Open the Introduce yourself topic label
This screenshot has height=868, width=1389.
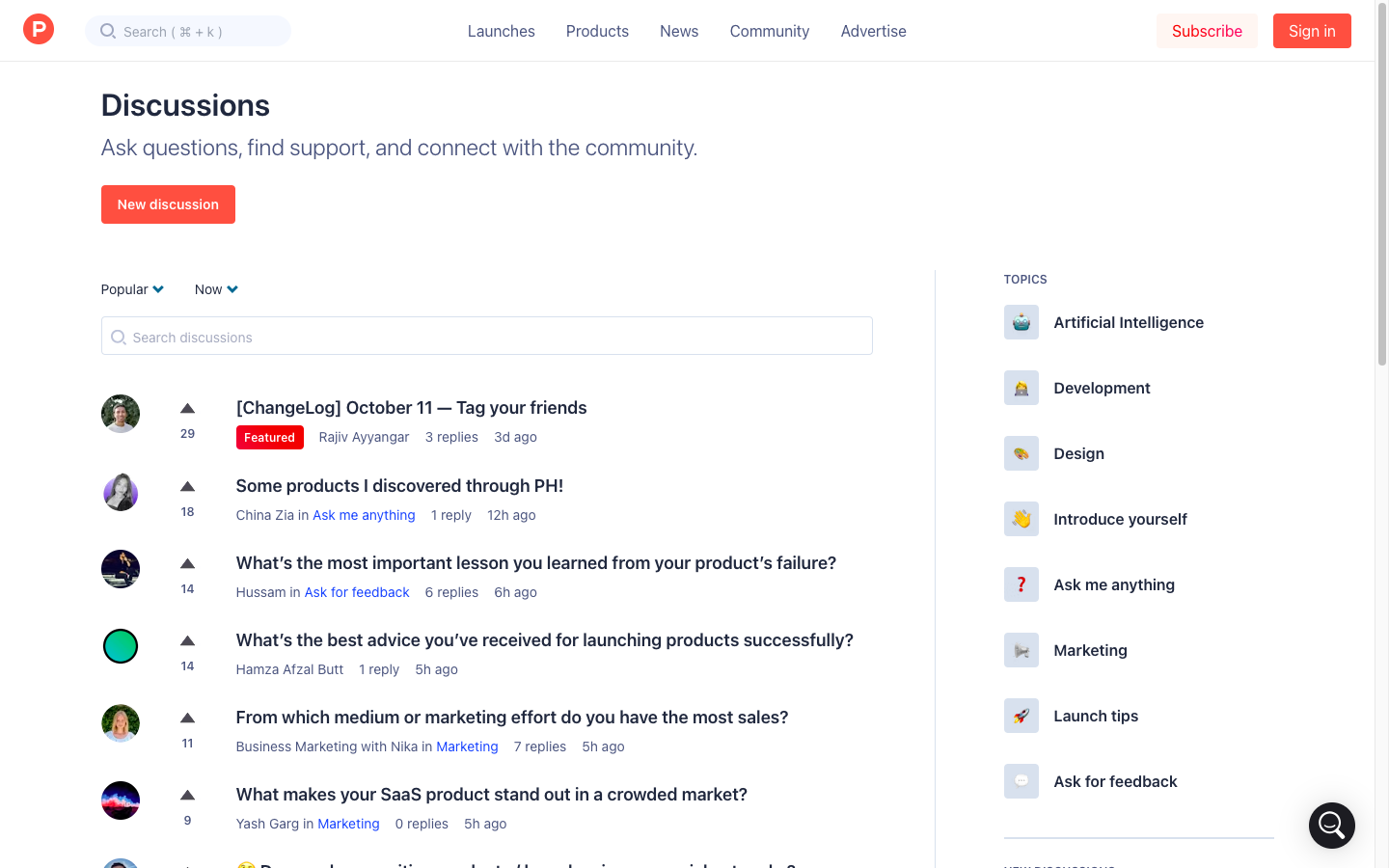[1121, 519]
